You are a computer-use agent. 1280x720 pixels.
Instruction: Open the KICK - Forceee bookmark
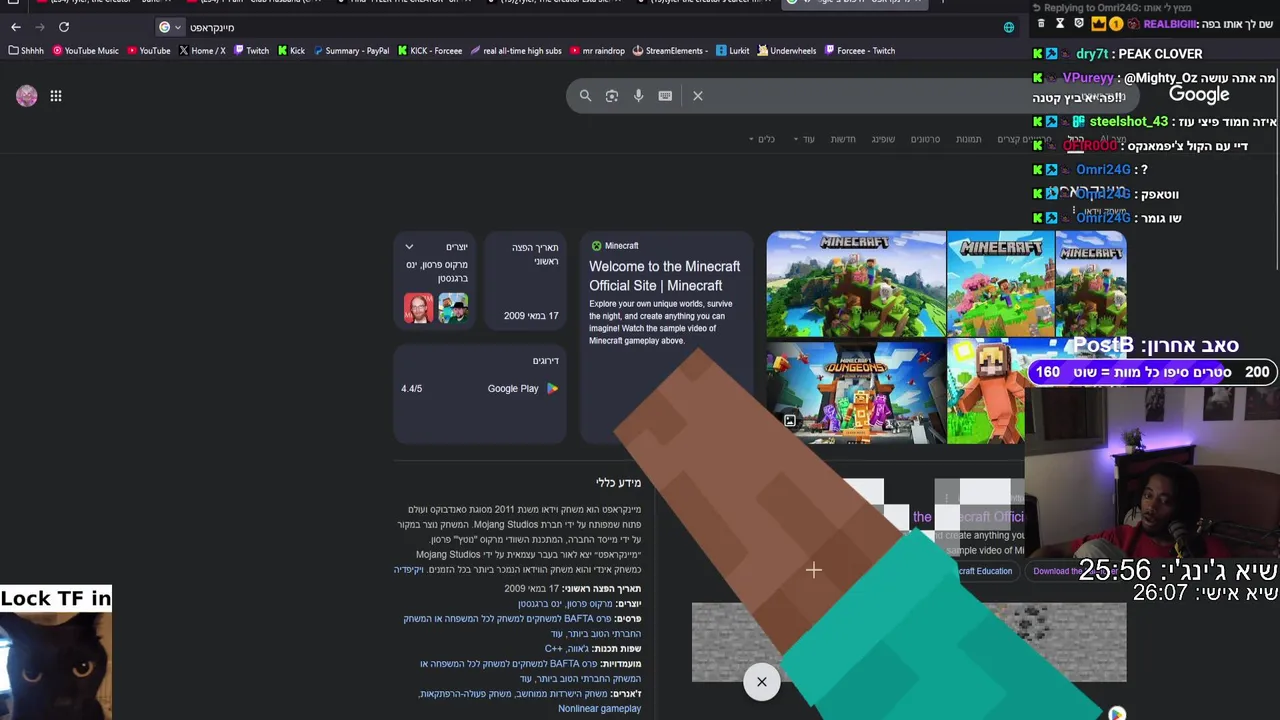430,51
